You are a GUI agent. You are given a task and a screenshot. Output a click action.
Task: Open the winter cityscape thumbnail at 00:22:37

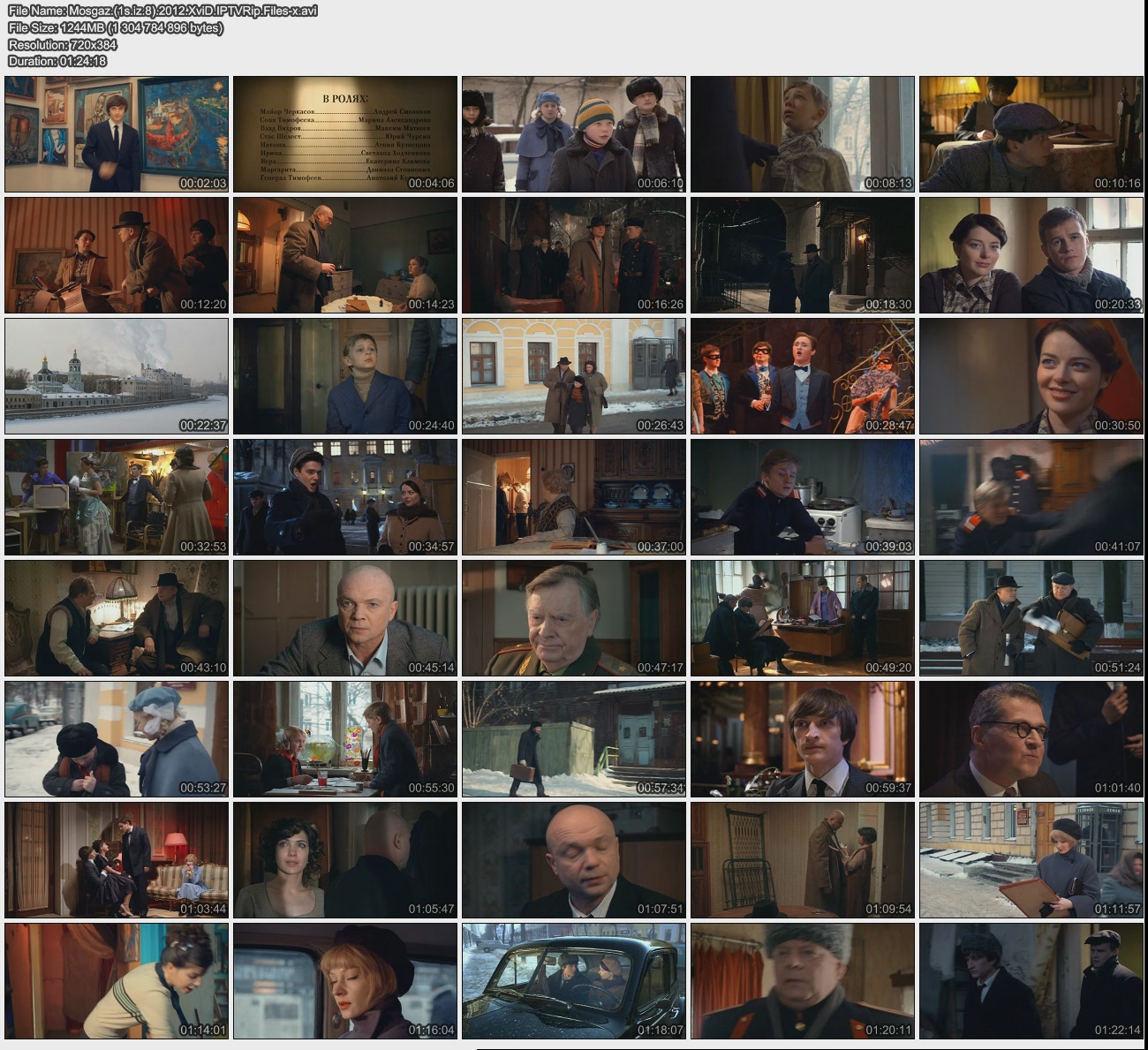117,376
